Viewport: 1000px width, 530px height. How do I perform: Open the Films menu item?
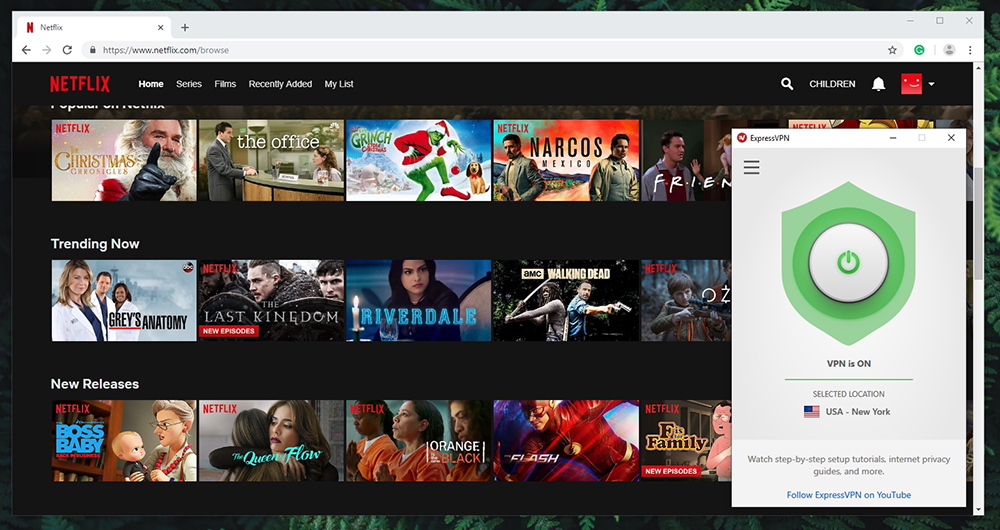(225, 84)
